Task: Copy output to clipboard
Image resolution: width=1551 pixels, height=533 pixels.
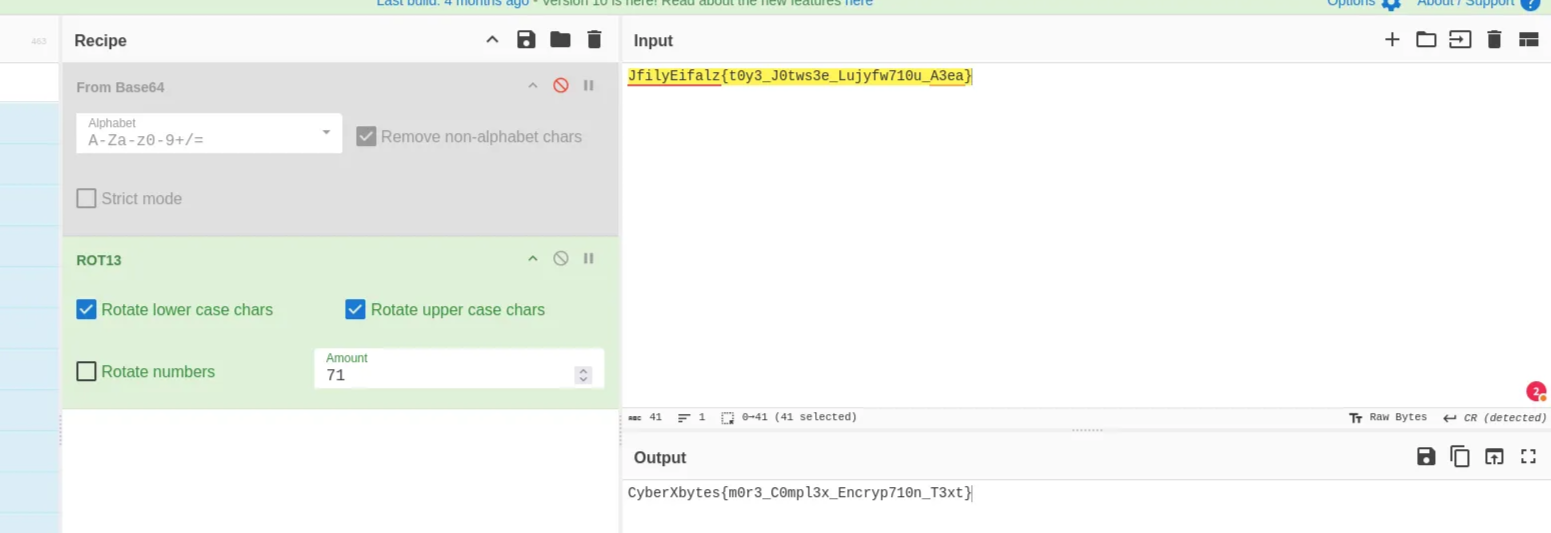Action: (1460, 457)
